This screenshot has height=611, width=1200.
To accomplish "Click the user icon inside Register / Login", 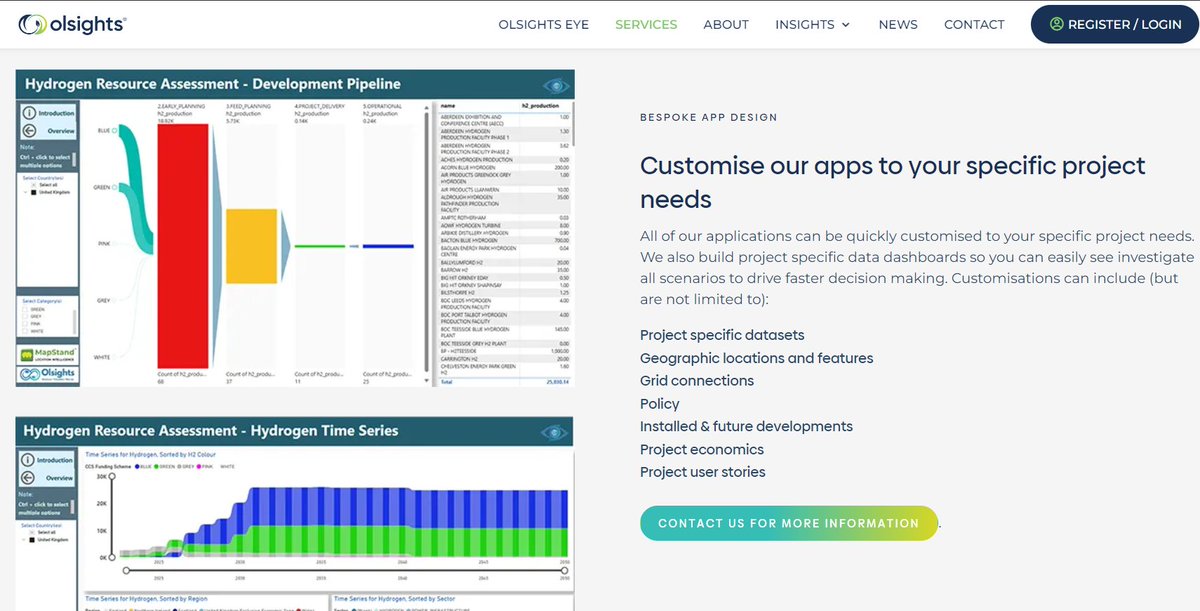I will click(1056, 24).
